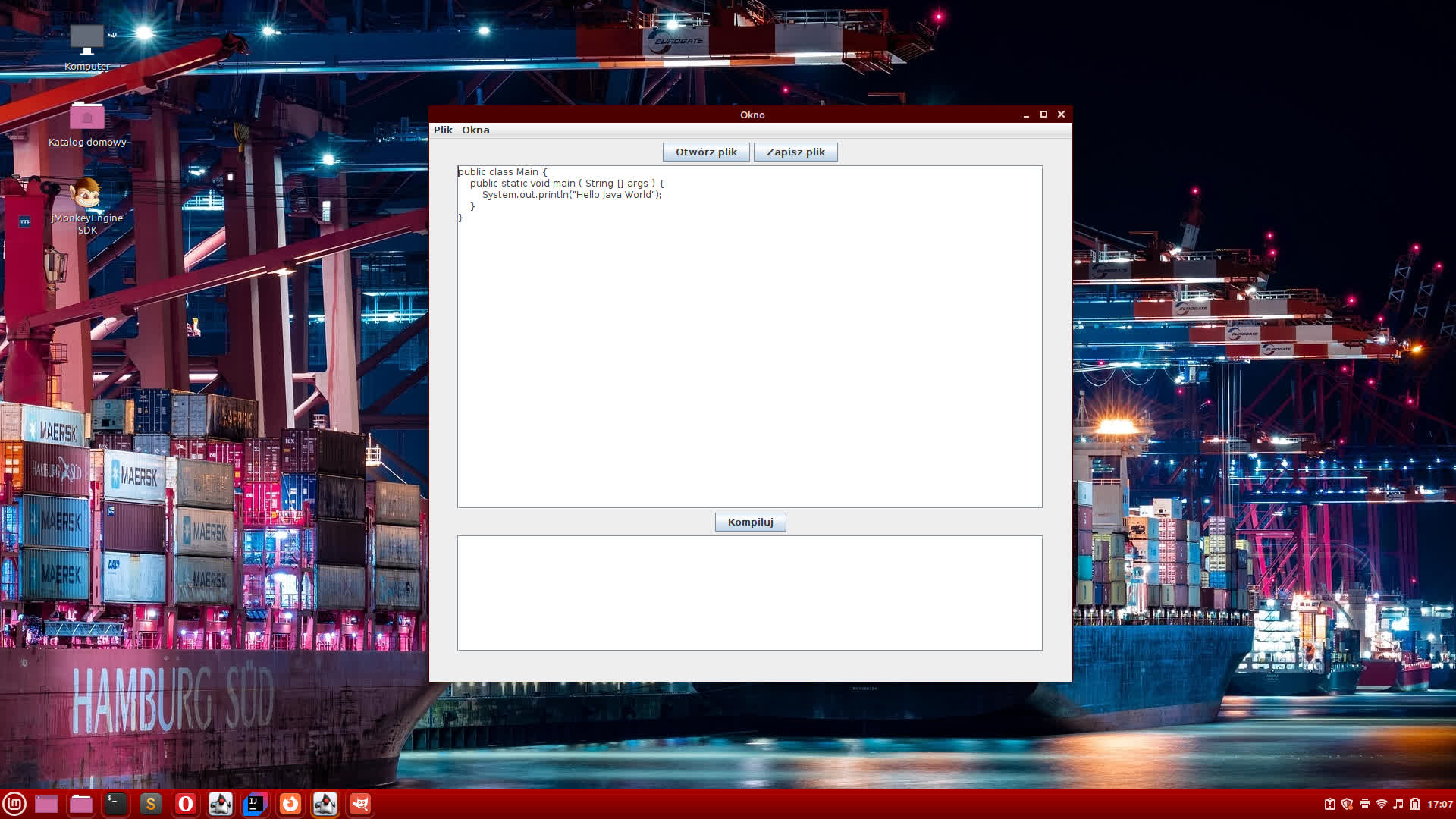Viewport: 1456px width, 819px height.
Task: Open the Okna menu
Action: click(x=475, y=130)
